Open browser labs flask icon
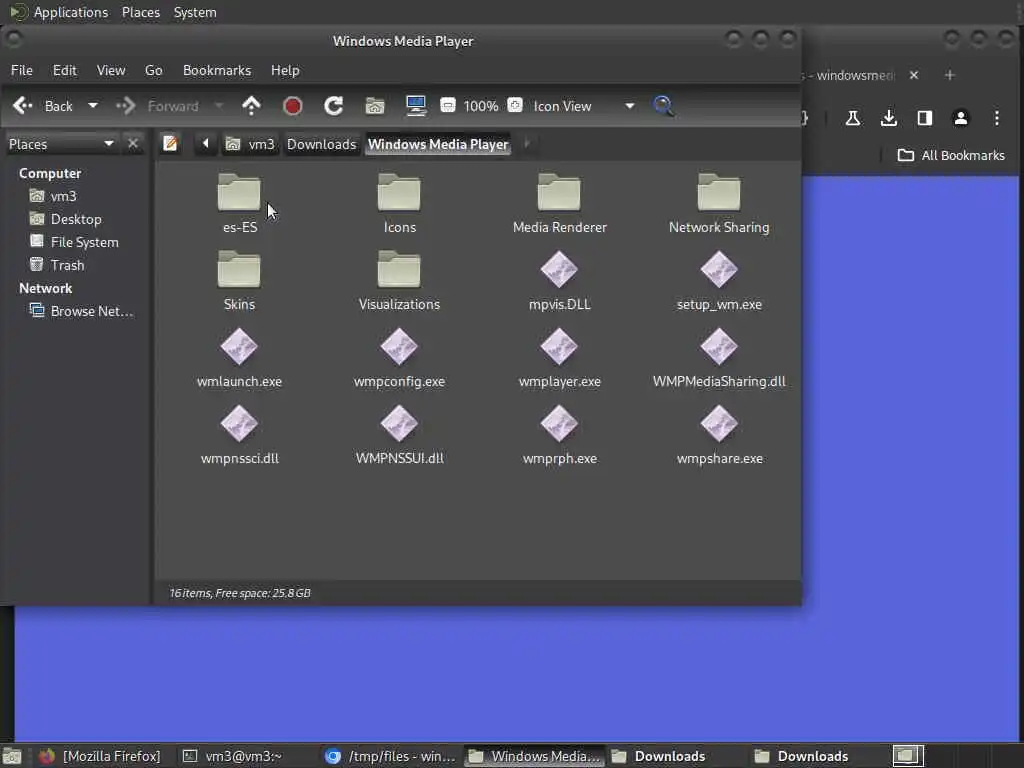 click(852, 118)
